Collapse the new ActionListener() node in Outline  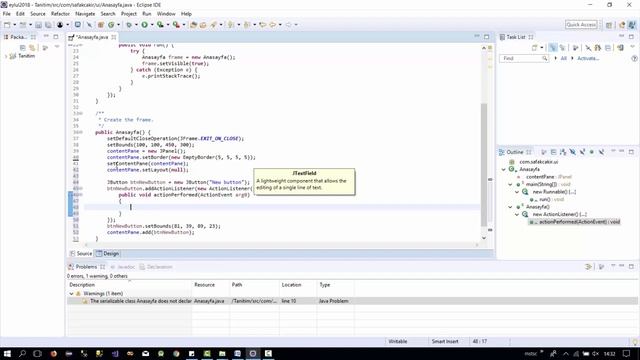tap(517, 214)
